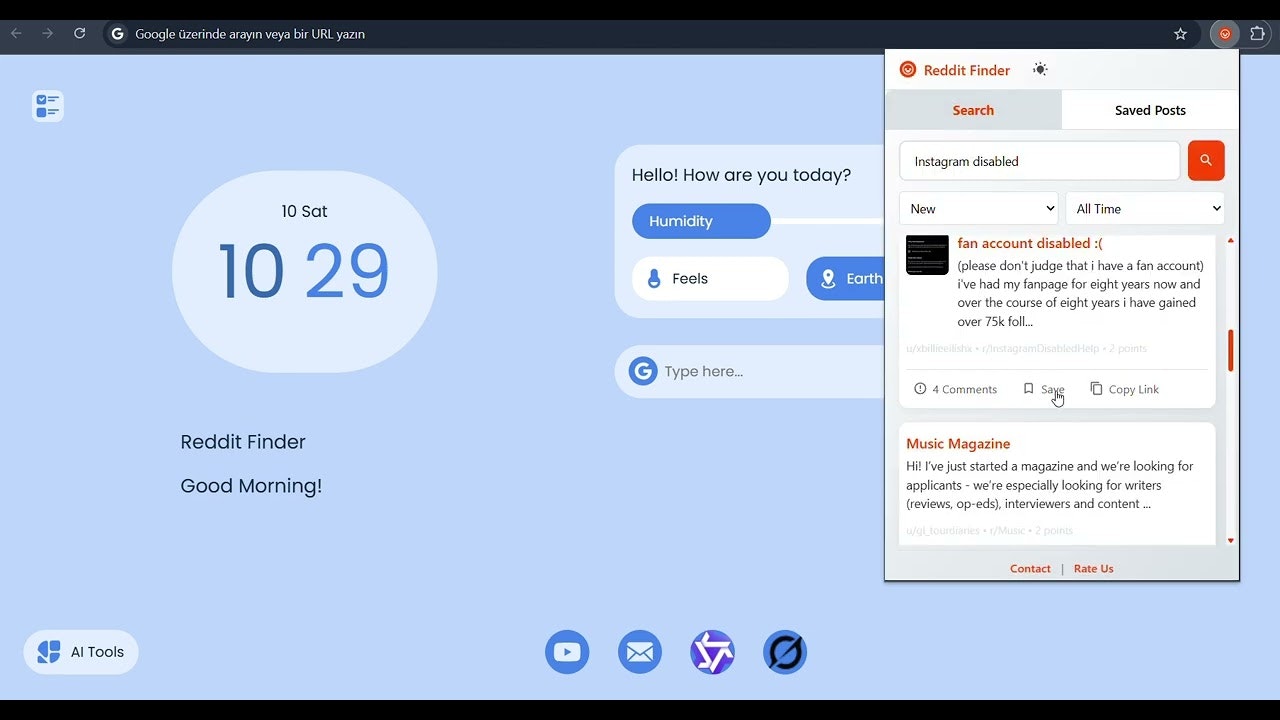This screenshot has width=1280, height=720.
Task: Focus the browser address bar
Action: click(640, 34)
